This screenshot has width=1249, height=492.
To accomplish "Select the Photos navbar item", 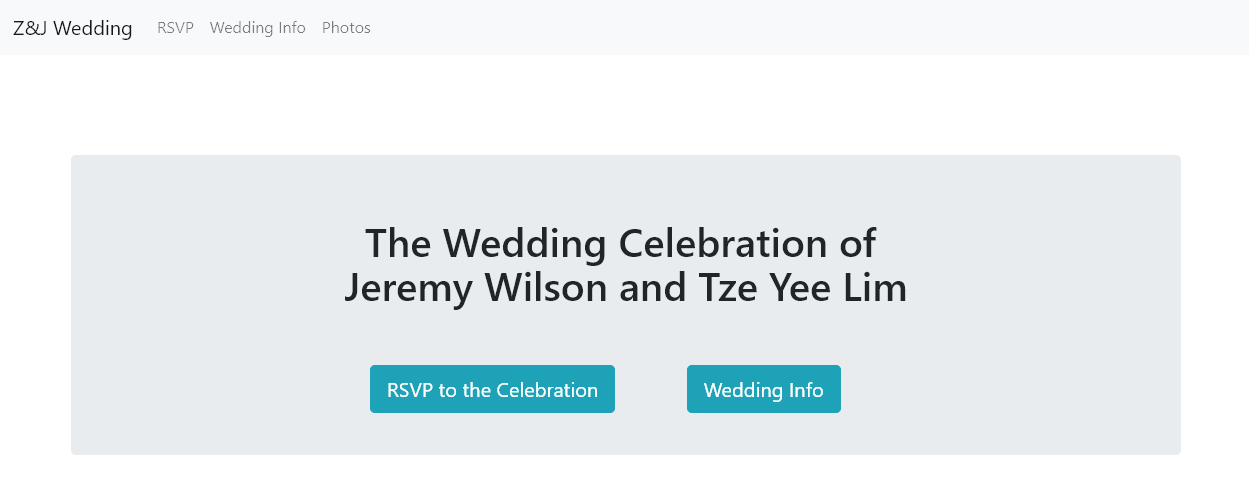I will click(346, 28).
